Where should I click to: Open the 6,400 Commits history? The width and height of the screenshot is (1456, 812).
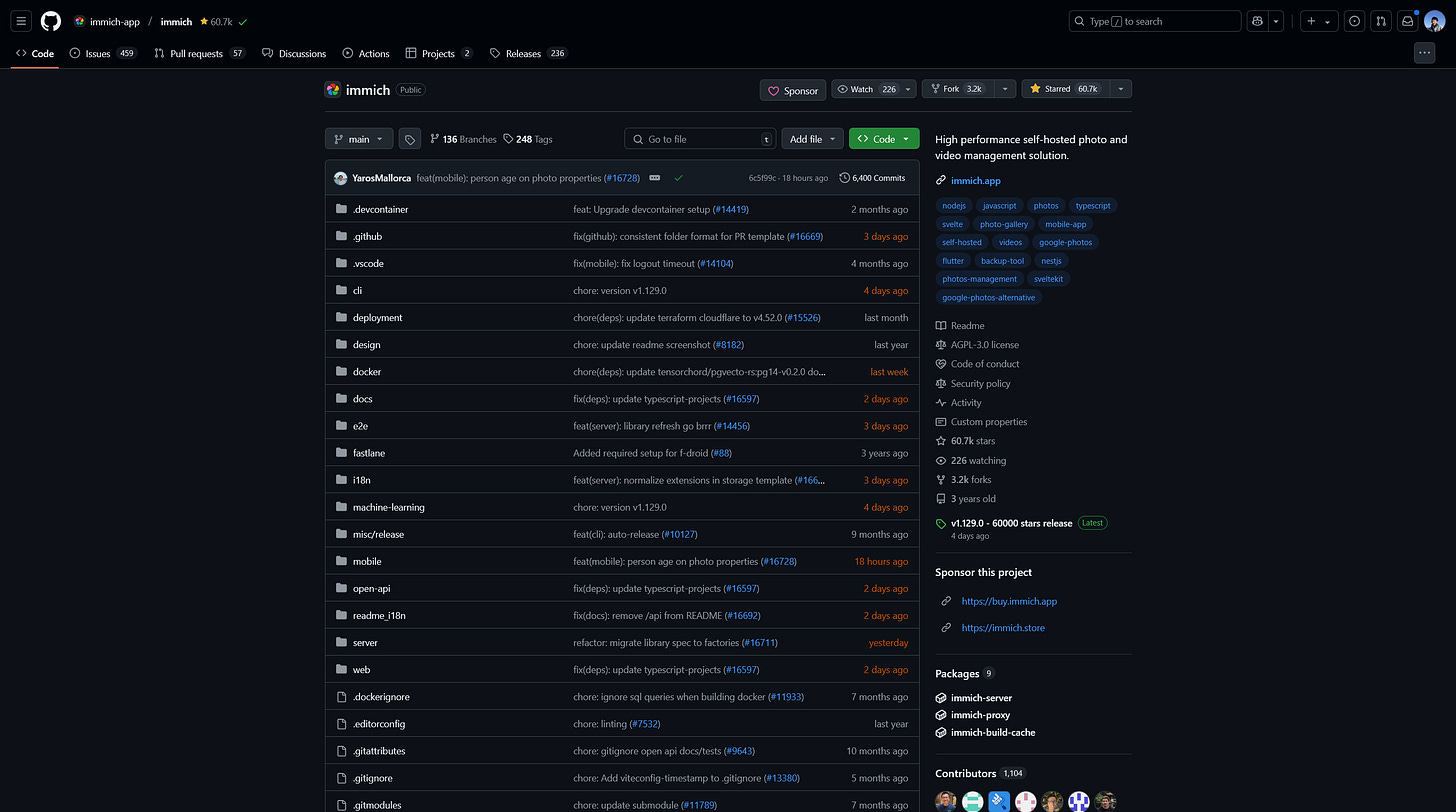coord(873,178)
